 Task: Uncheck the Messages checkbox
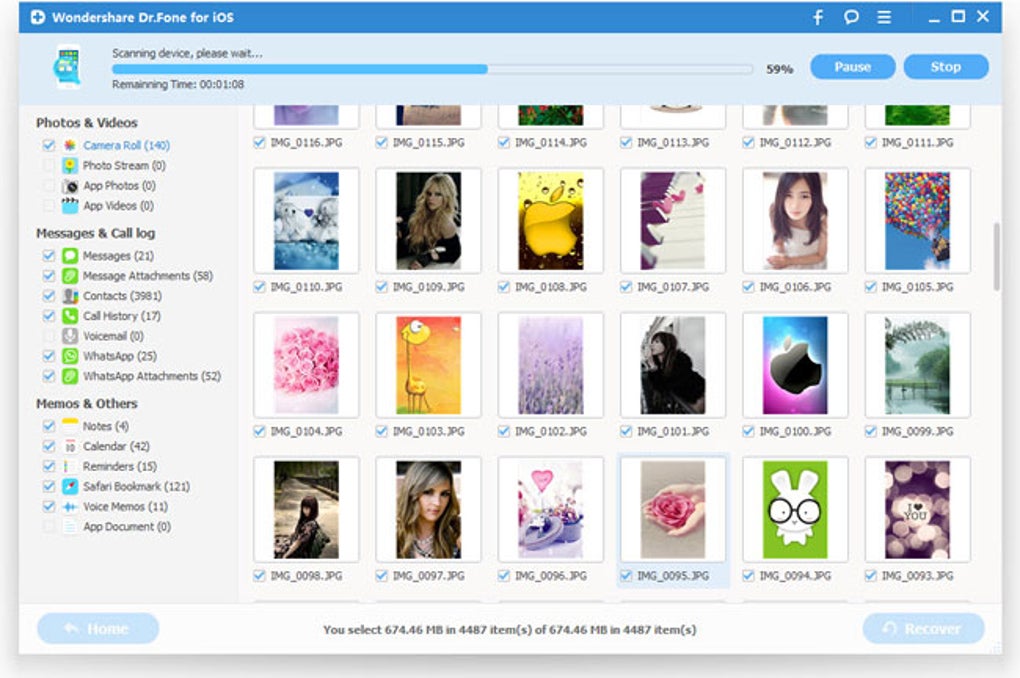[49, 255]
